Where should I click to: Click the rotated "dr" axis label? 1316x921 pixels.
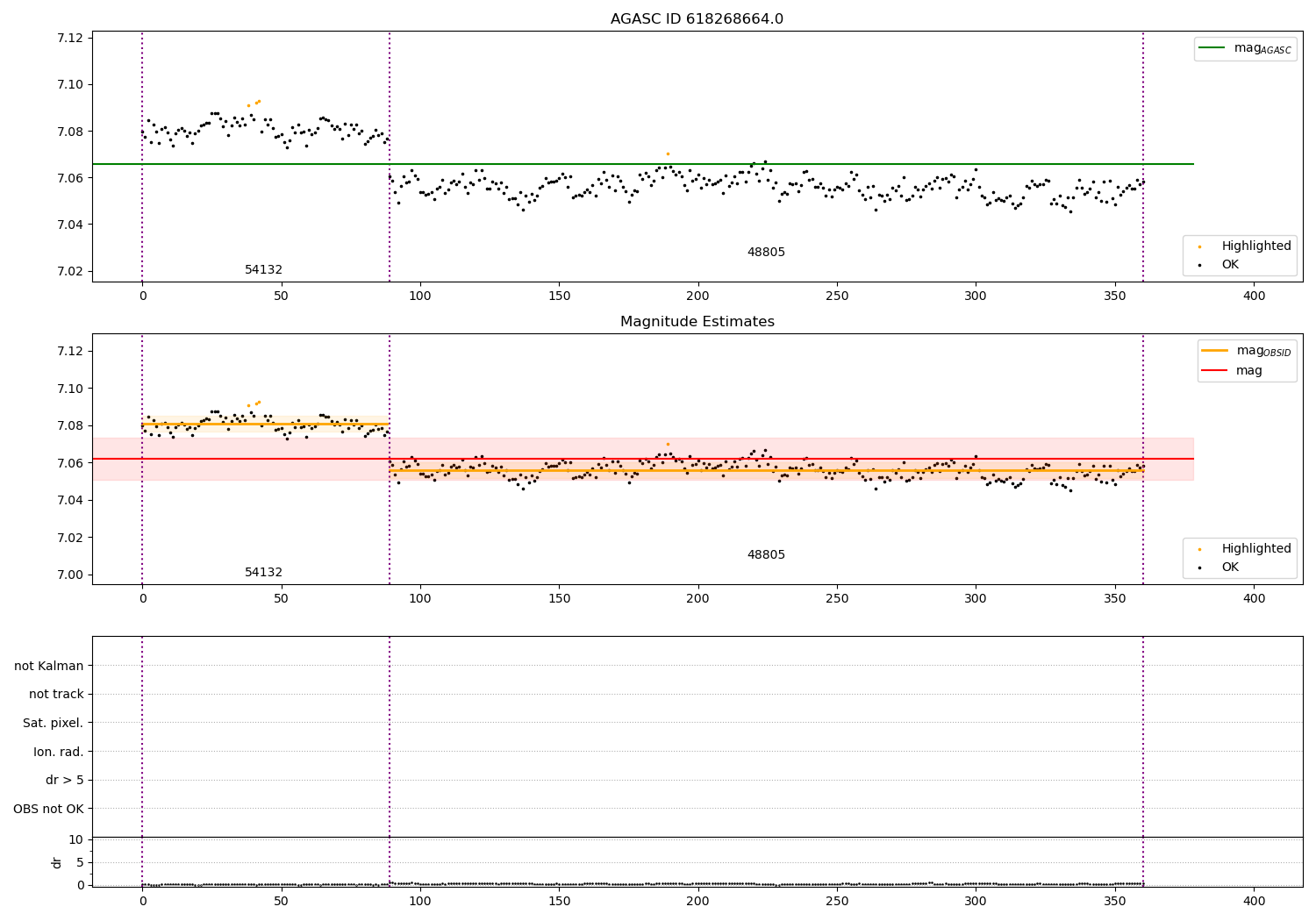coord(57,862)
